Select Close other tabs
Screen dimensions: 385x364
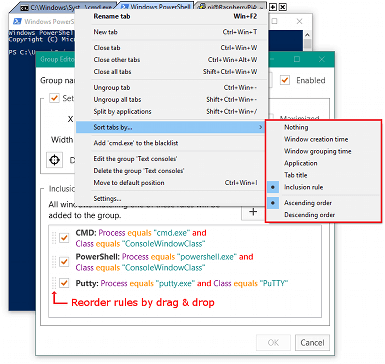(x=171, y=60)
